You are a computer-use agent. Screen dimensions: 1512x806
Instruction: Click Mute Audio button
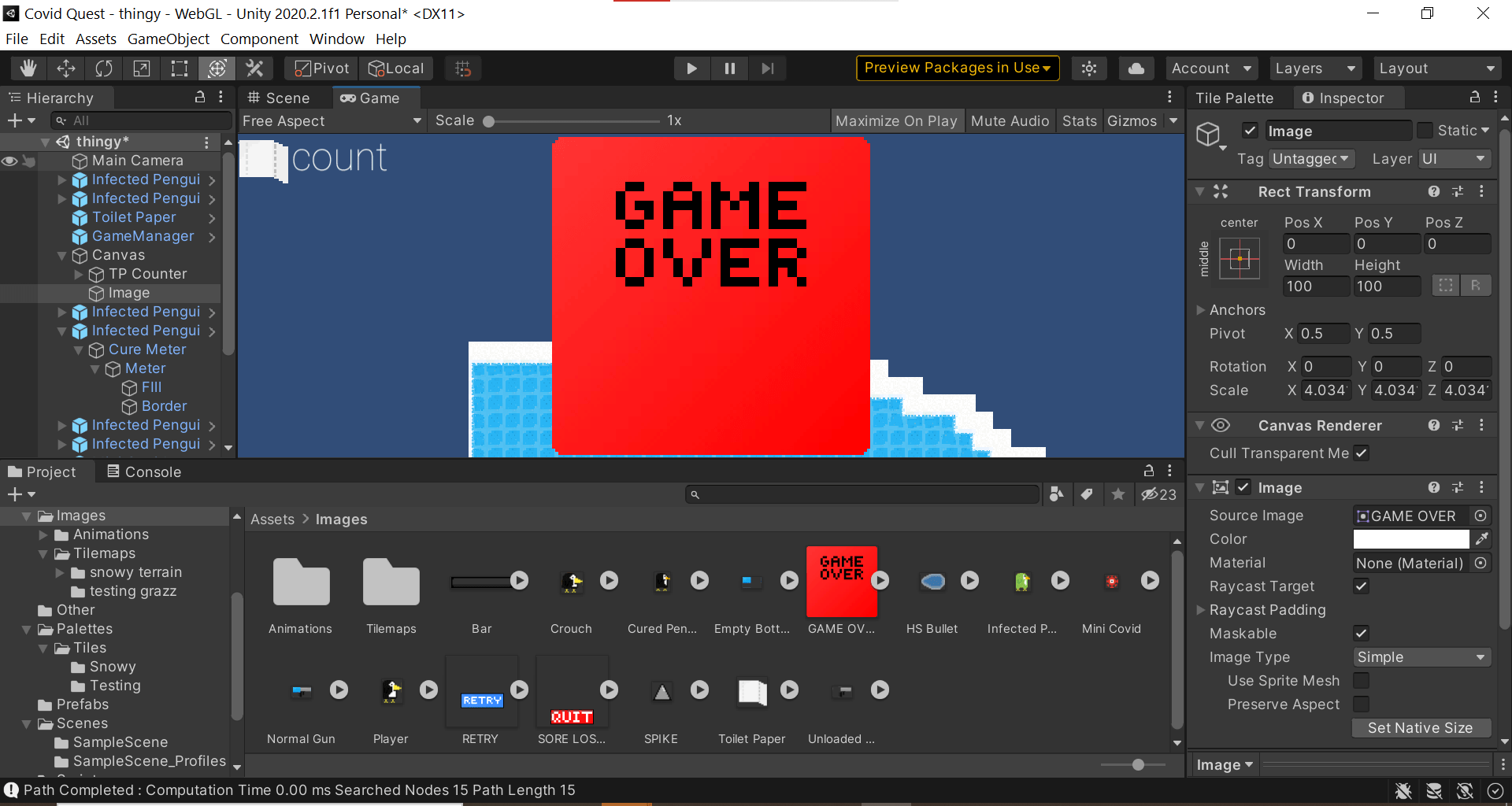tap(1010, 120)
